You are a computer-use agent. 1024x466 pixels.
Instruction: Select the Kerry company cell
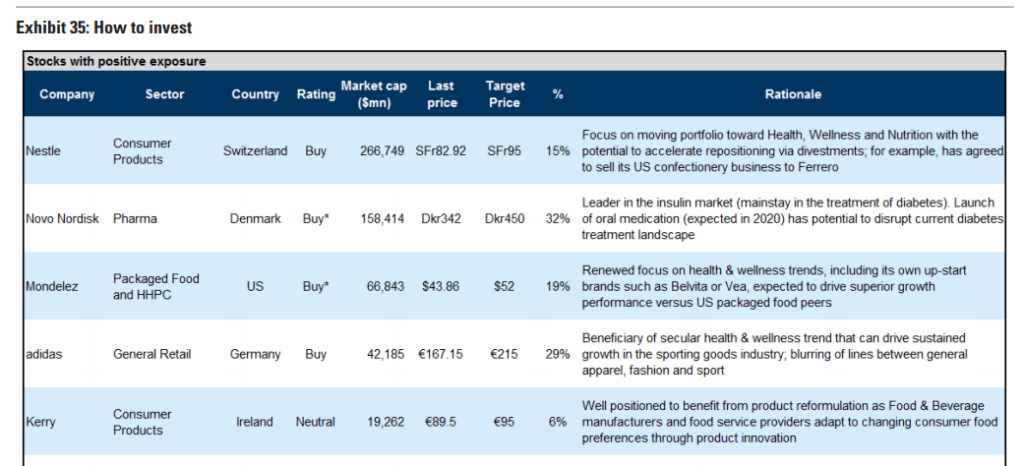pyautogui.click(x=41, y=422)
